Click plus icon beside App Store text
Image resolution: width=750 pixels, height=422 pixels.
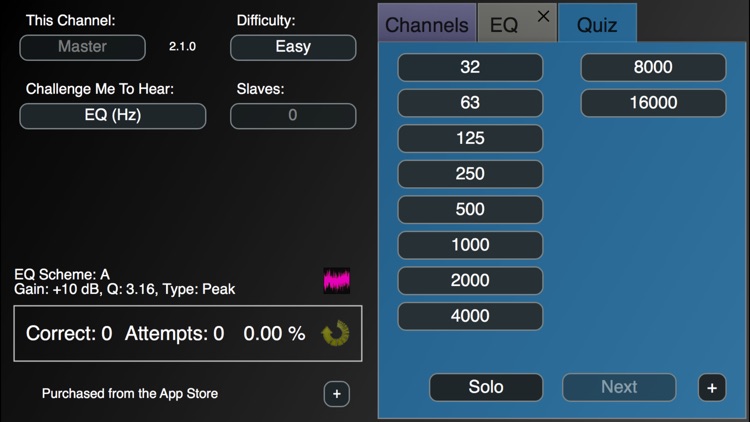coord(337,394)
